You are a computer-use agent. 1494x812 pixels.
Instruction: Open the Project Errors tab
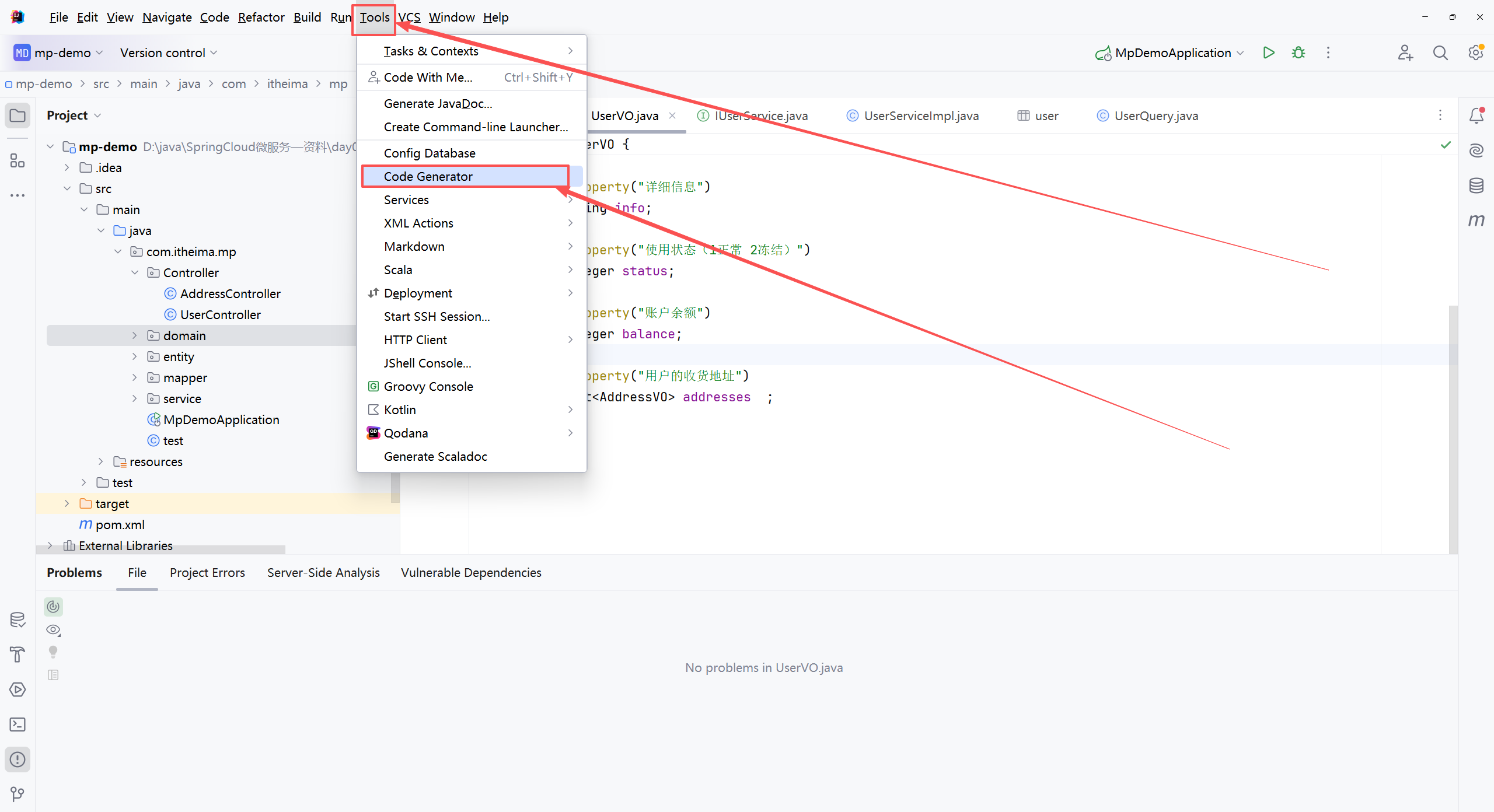(x=207, y=572)
